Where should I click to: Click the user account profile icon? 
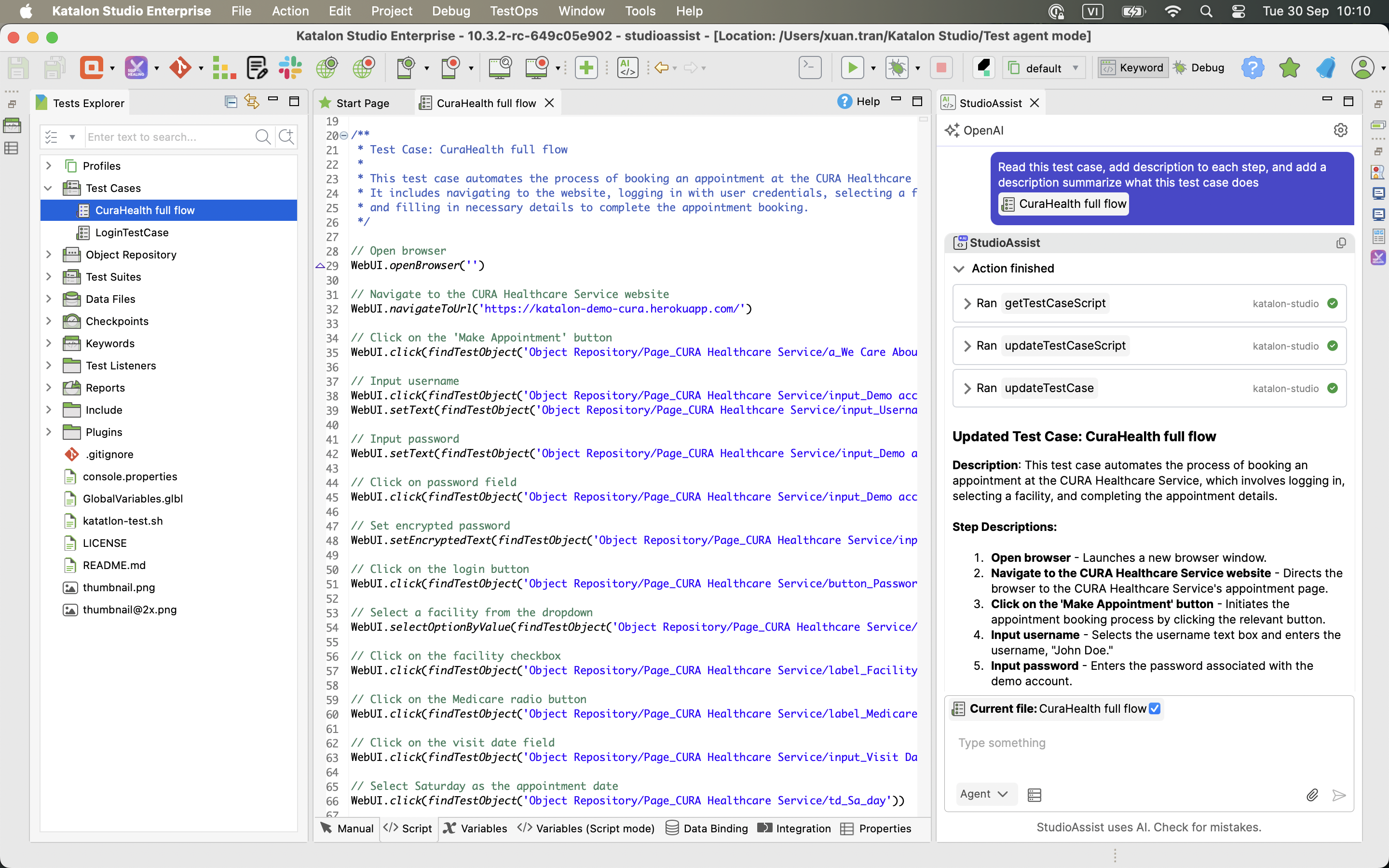pos(1362,68)
